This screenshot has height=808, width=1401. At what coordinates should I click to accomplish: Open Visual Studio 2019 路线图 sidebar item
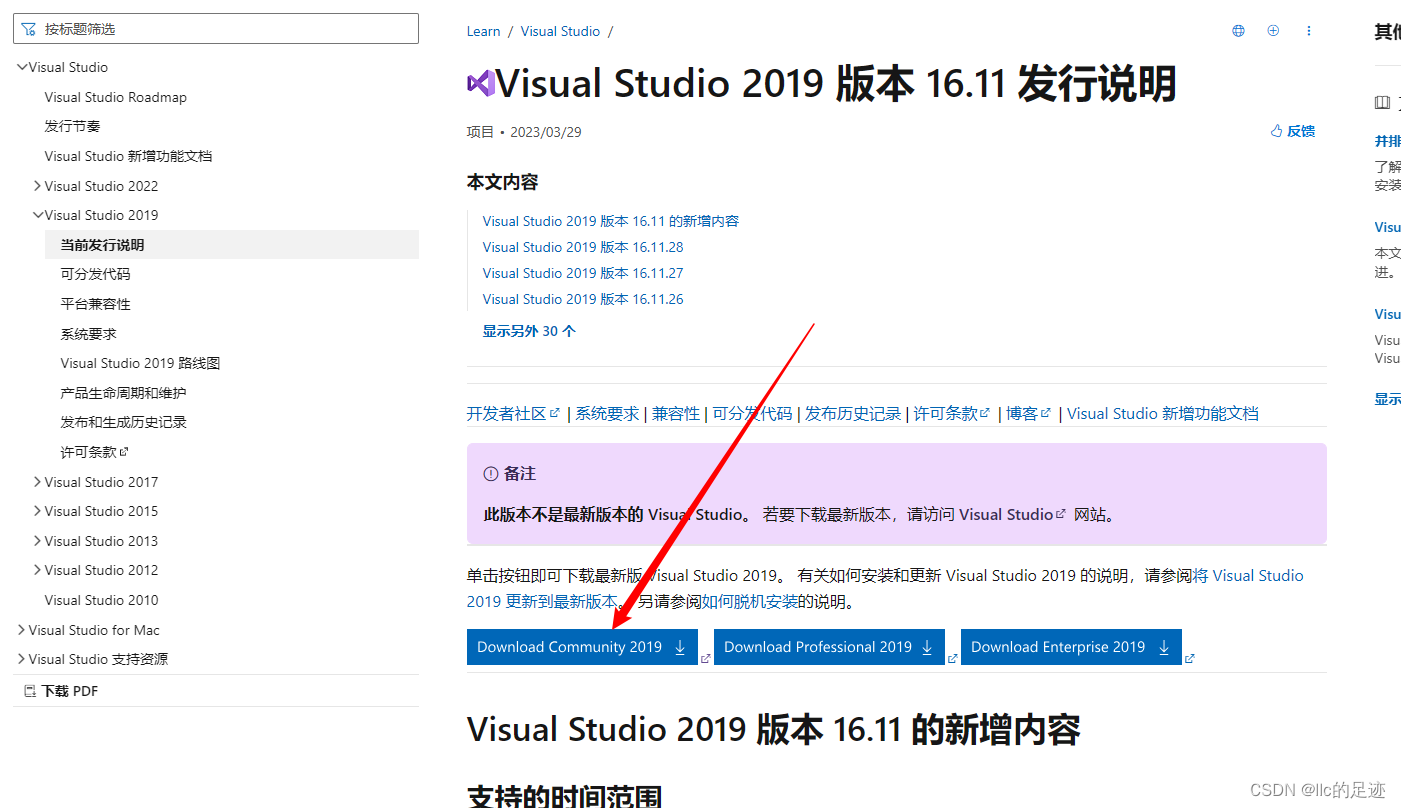(140, 363)
